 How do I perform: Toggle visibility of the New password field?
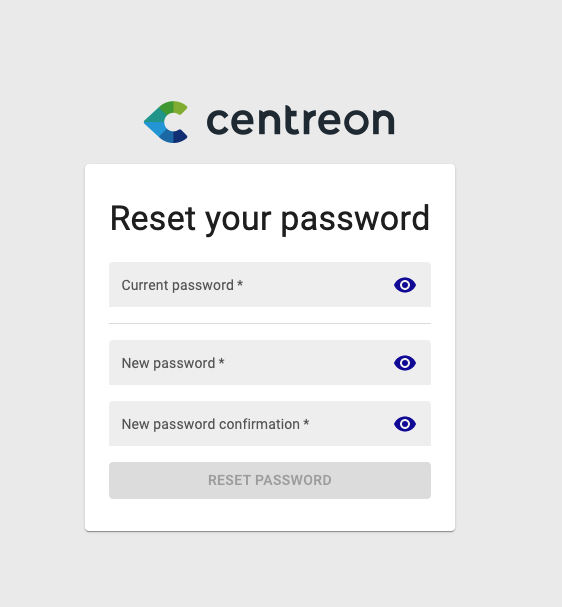pos(405,363)
